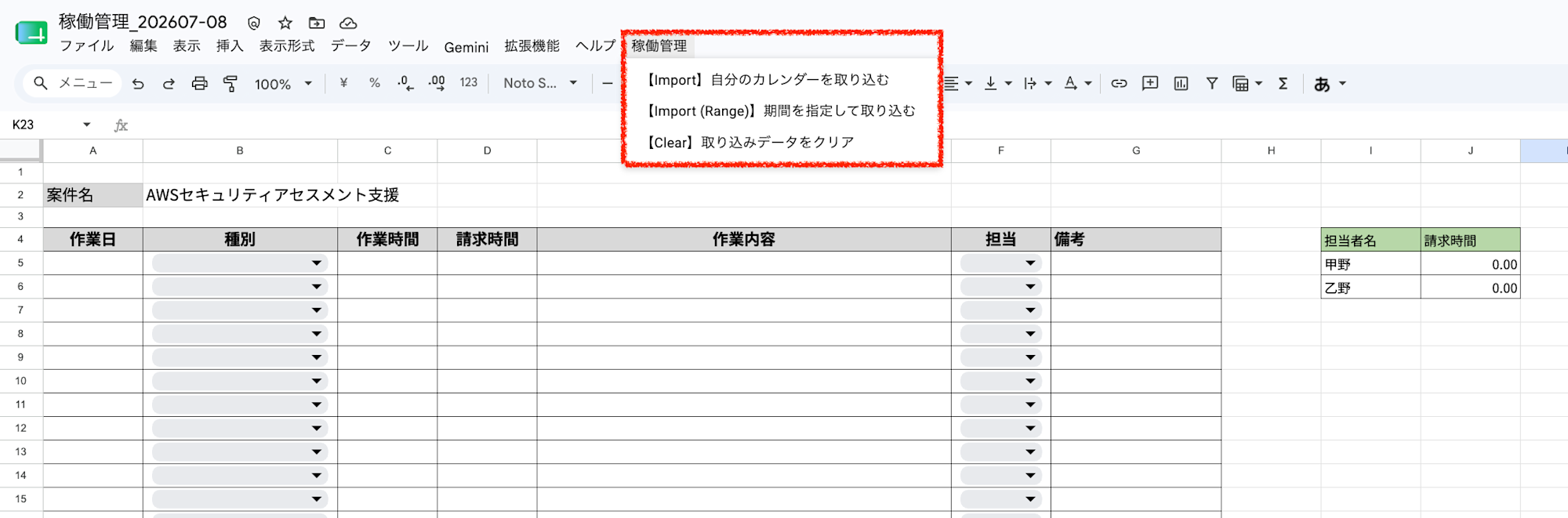
Task: Click the メニュー search box
Action: click(74, 83)
